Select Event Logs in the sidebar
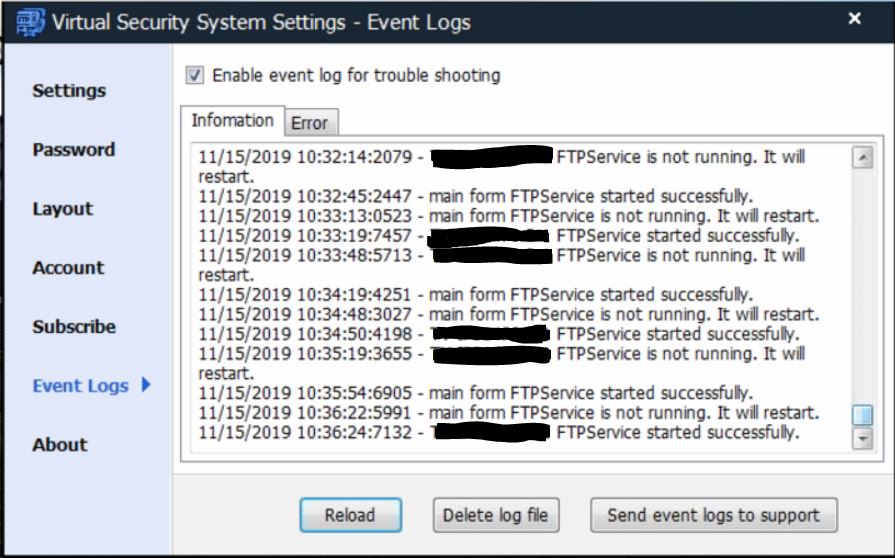Image resolution: width=895 pixels, height=558 pixels. click(80, 386)
